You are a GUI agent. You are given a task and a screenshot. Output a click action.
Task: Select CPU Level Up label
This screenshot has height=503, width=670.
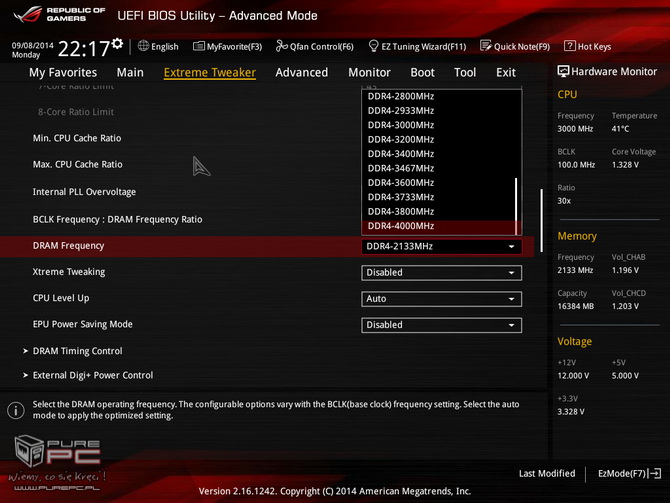click(61, 298)
